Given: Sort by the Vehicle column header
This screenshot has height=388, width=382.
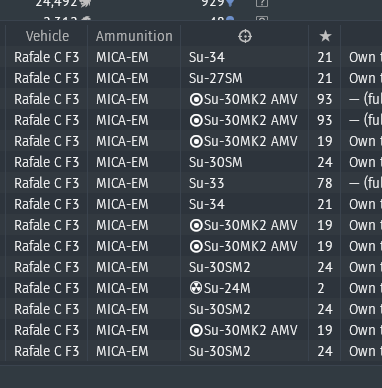Looking at the screenshot, I should click(x=47, y=36).
